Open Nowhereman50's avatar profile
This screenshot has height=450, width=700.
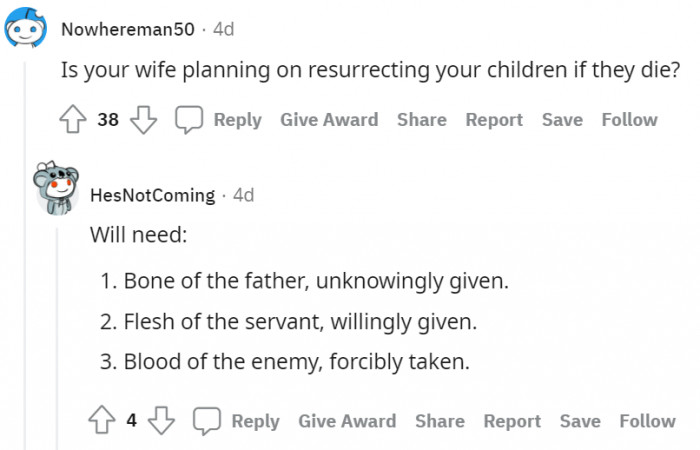26,30
